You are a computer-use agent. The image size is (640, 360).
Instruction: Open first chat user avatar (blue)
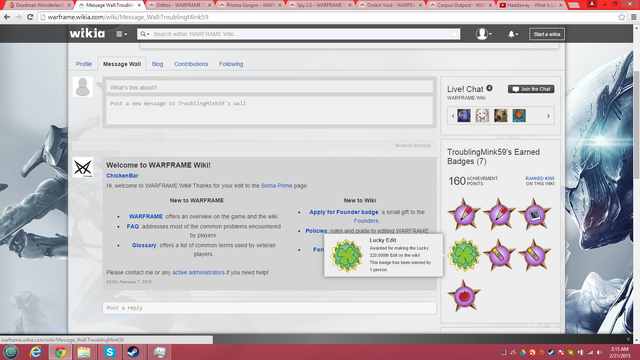(x=464, y=116)
